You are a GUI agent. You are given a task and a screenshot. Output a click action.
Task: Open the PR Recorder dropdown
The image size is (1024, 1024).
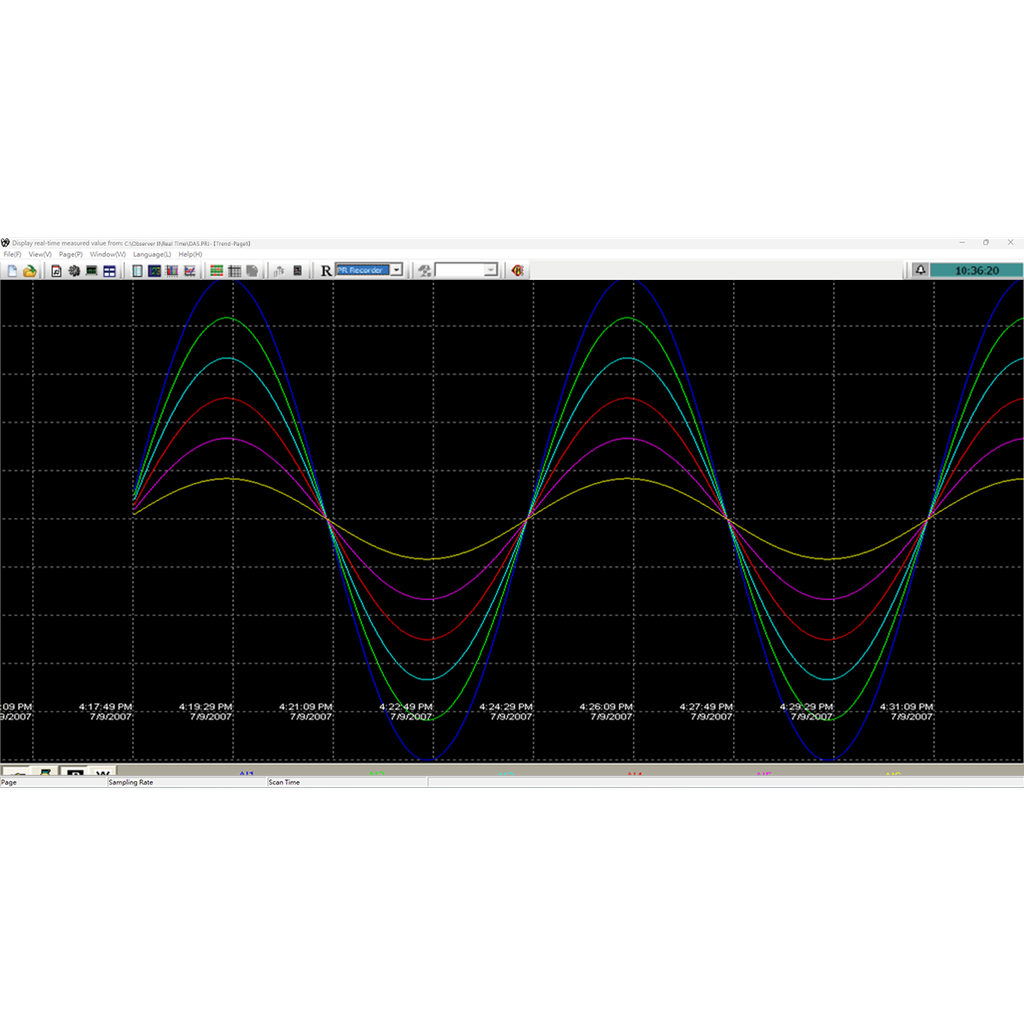coord(396,269)
